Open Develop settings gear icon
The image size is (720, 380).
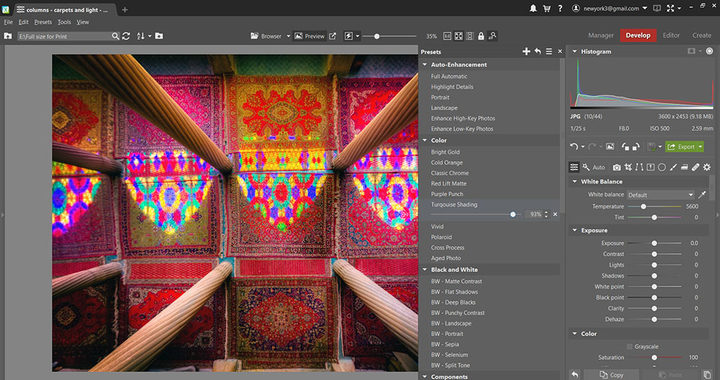(x=707, y=168)
